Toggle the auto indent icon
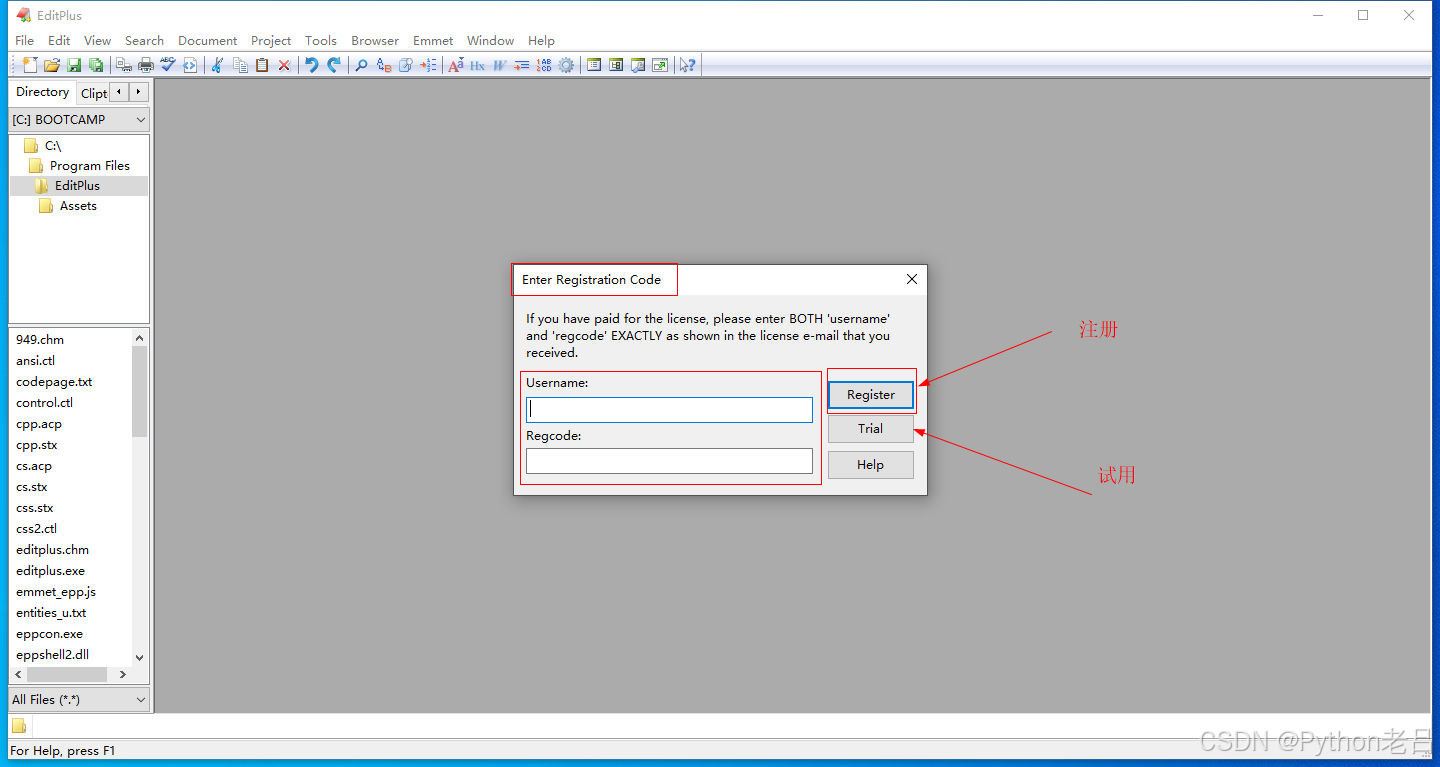 [522, 65]
